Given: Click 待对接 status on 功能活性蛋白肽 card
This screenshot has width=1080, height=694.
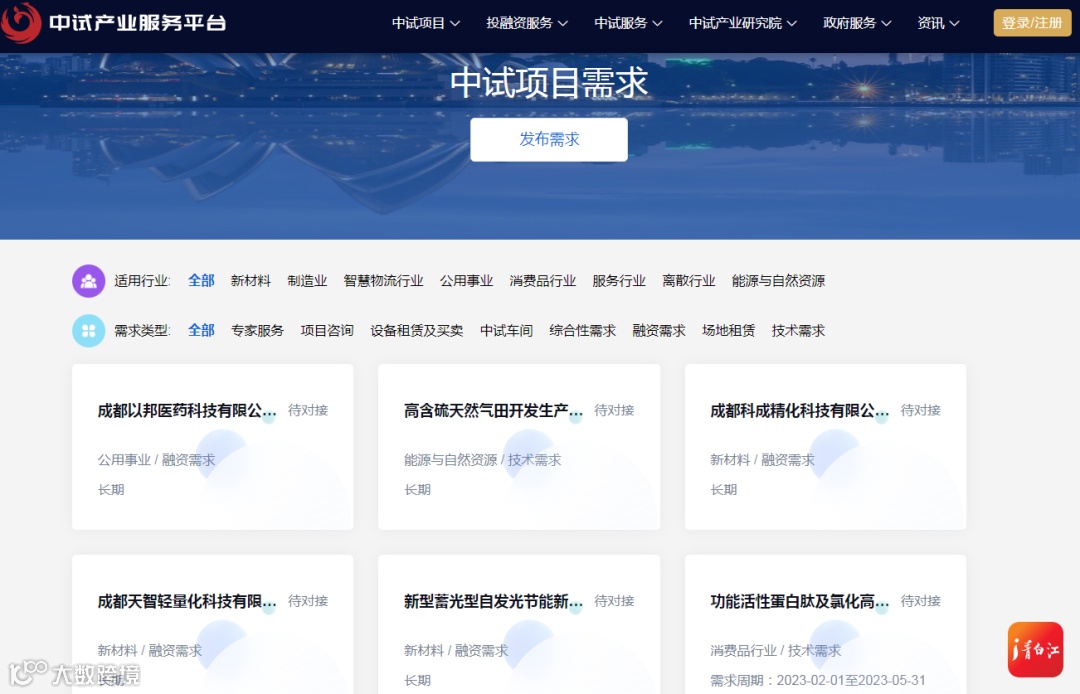Looking at the screenshot, I should click(921, 601).
